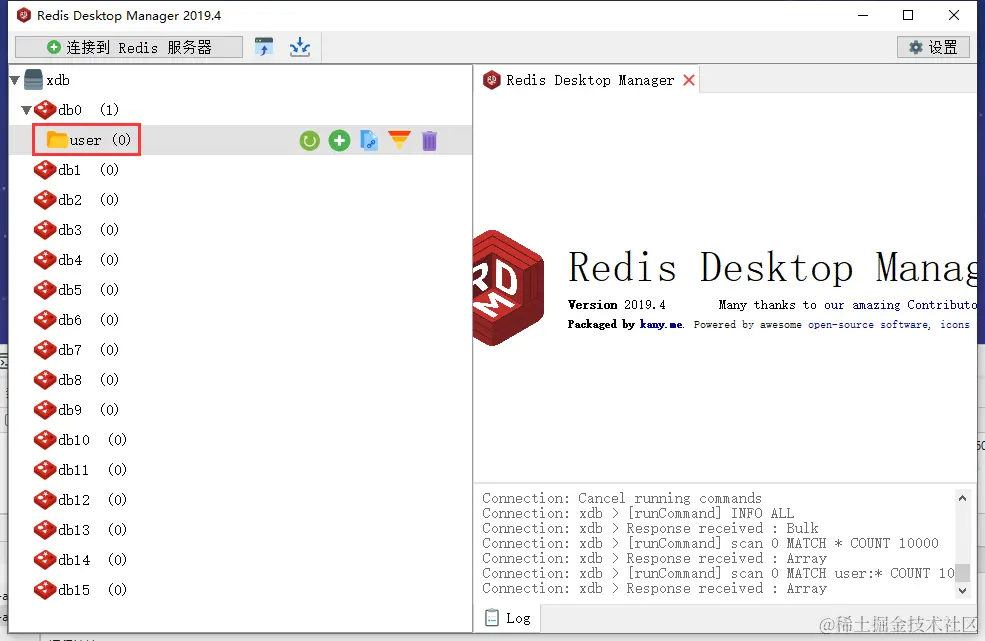Click the db13 database icon
Screen dimensions: 985x641
click(x=45, y=530)
